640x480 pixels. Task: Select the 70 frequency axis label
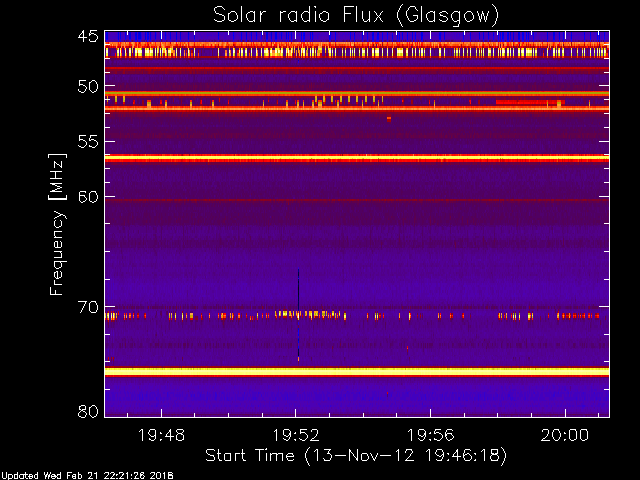(88, 307)
